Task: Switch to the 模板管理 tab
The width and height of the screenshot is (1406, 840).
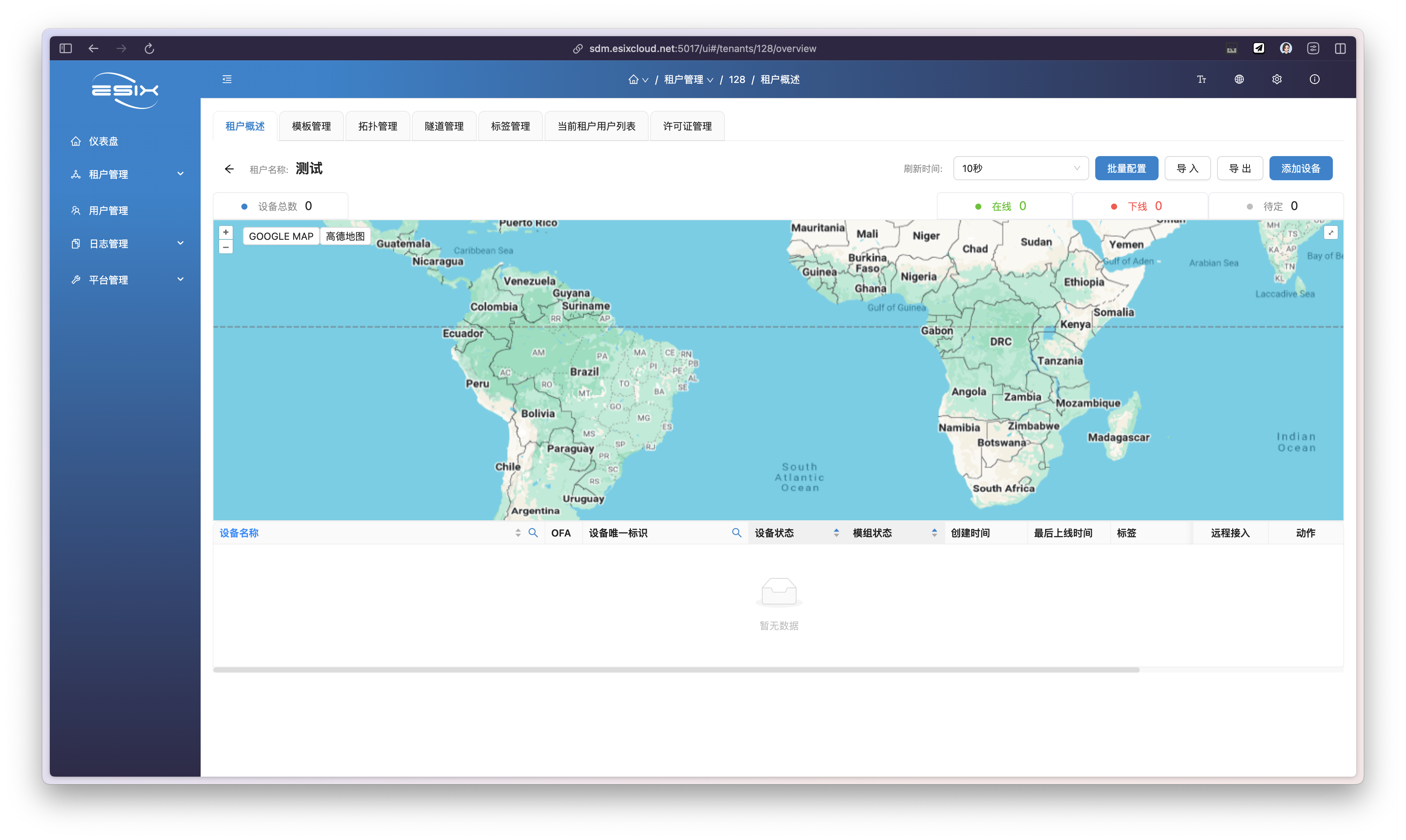Action: pyautogui.click(x=311, y=126)
